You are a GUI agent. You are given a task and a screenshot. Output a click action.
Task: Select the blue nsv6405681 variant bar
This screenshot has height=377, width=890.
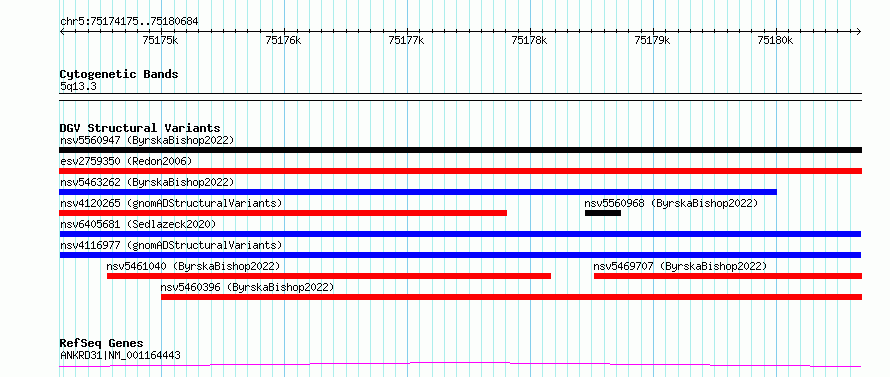(460, 234)
